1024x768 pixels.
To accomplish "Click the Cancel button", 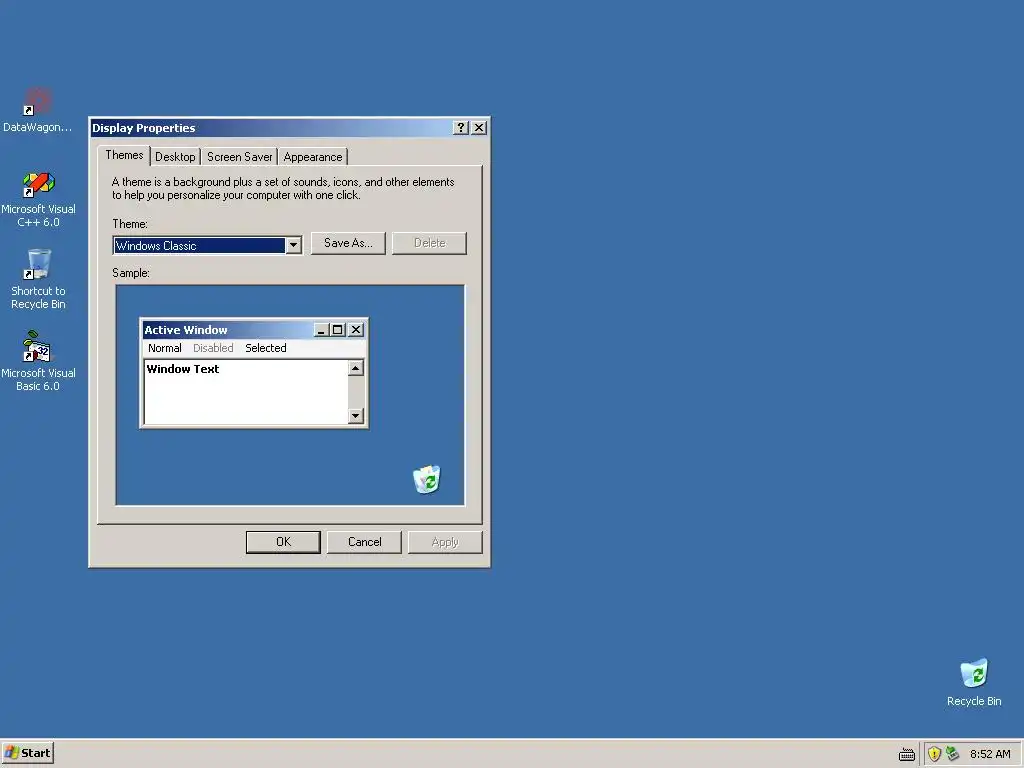I will (364, 542).
